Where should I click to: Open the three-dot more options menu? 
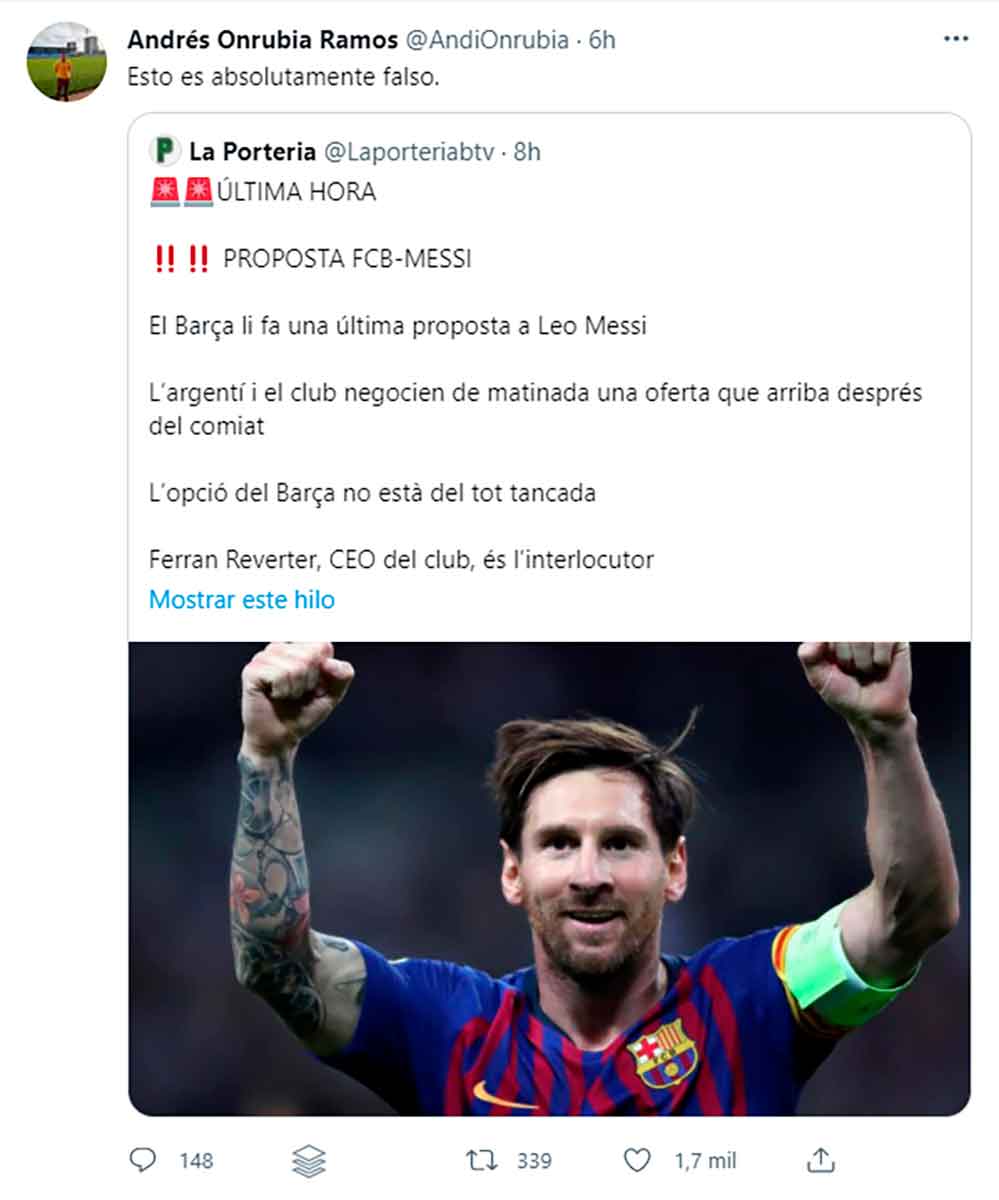[x=956, y=39]
